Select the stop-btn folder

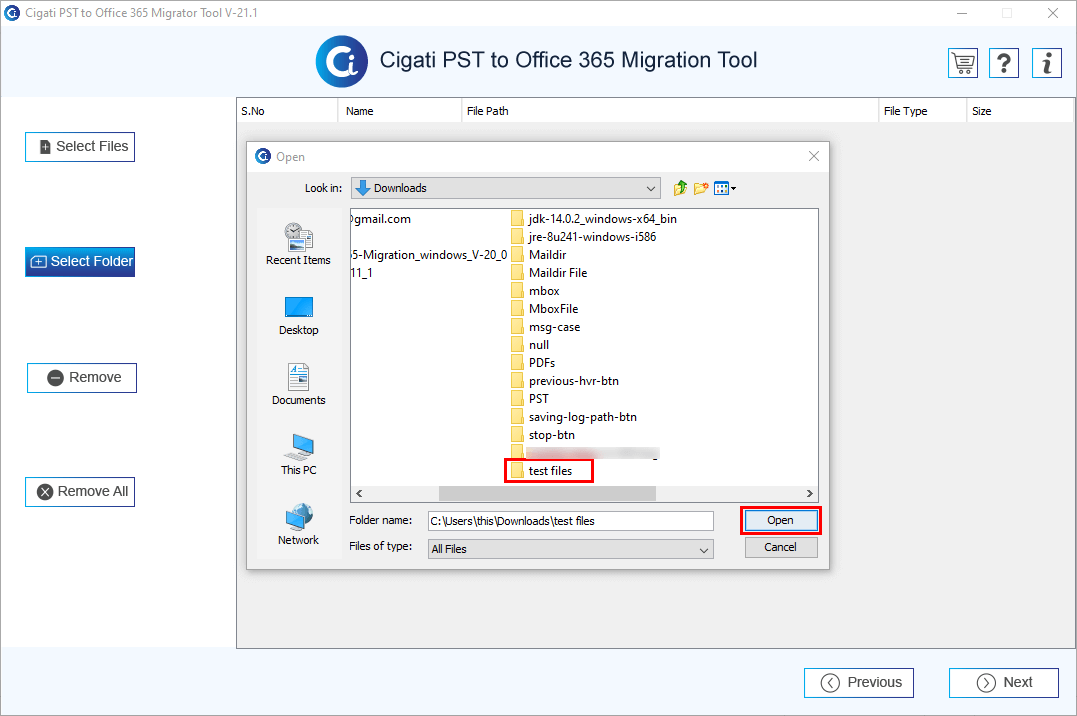[543, 435]
